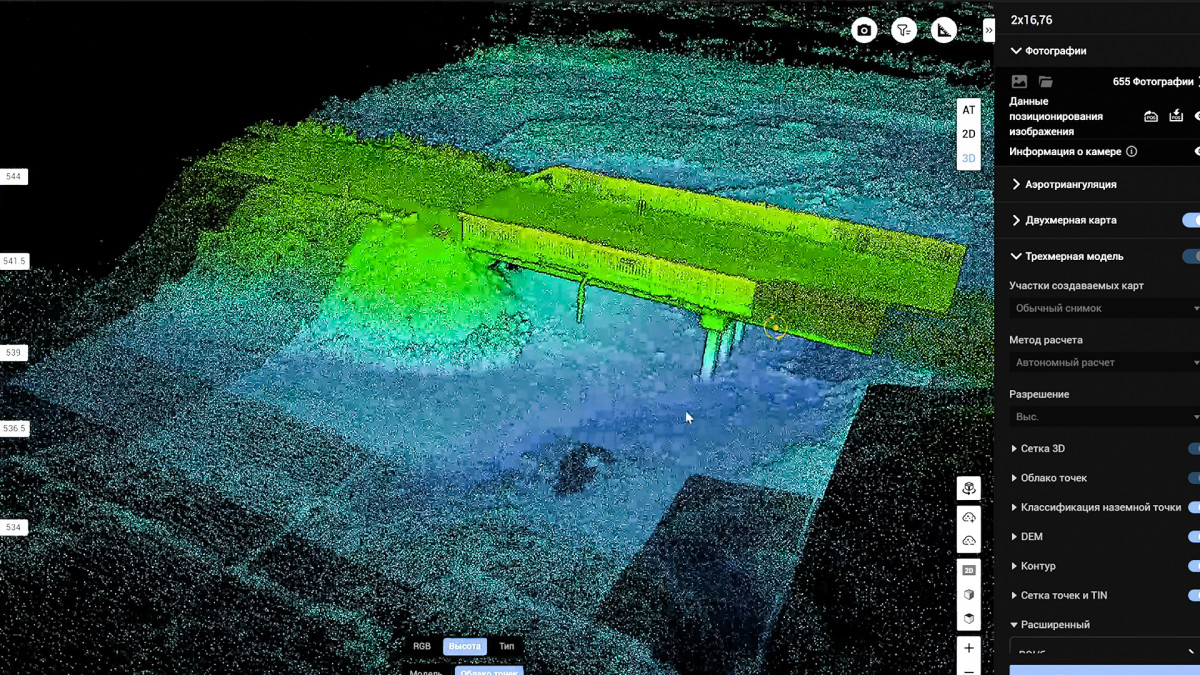Select Тип coloring mode
This screenshot has height=675, width=1200.
point(507,646)
